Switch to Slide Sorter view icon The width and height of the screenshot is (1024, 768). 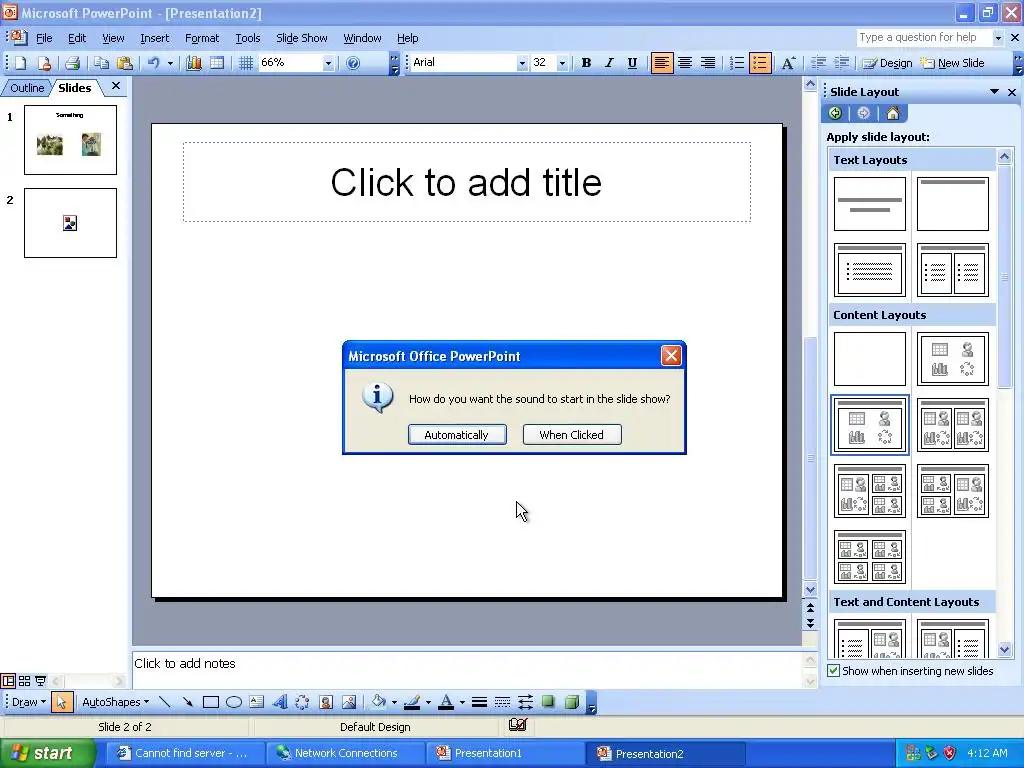pyautogui.click(x=24, y=681)
